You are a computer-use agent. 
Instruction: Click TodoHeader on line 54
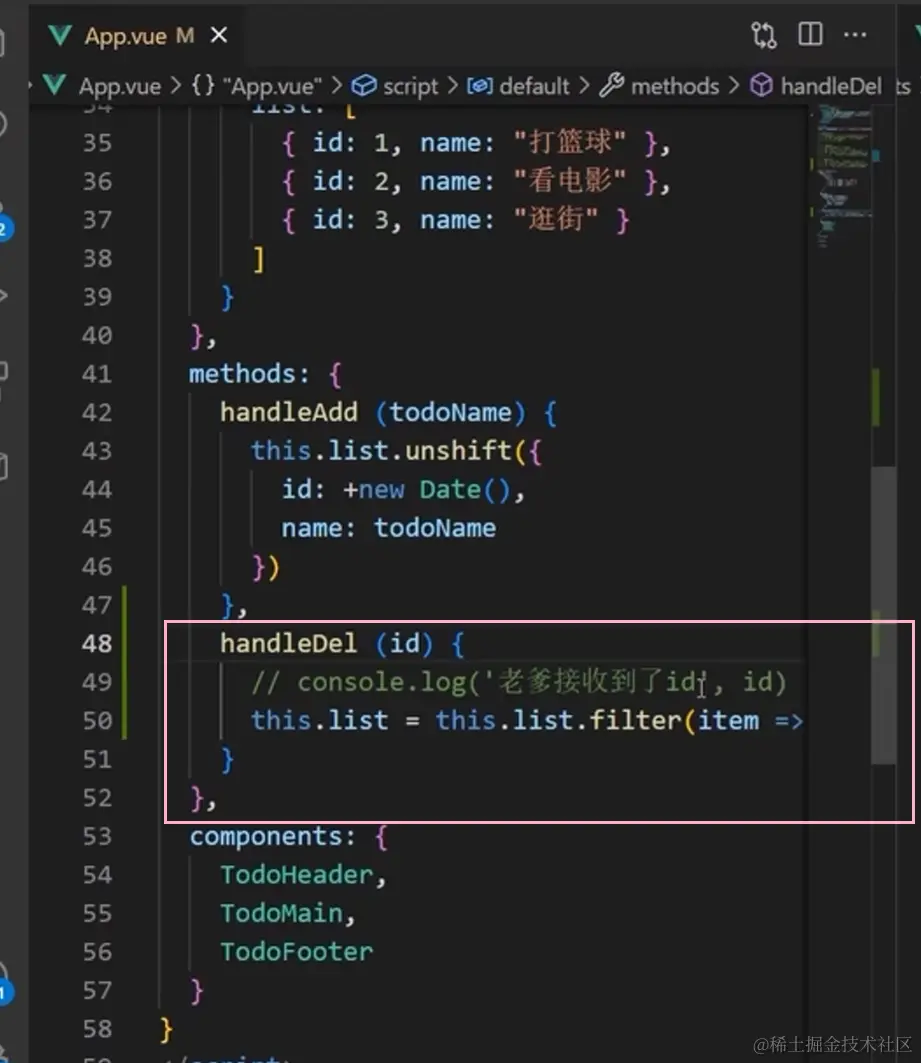point(296,875)
